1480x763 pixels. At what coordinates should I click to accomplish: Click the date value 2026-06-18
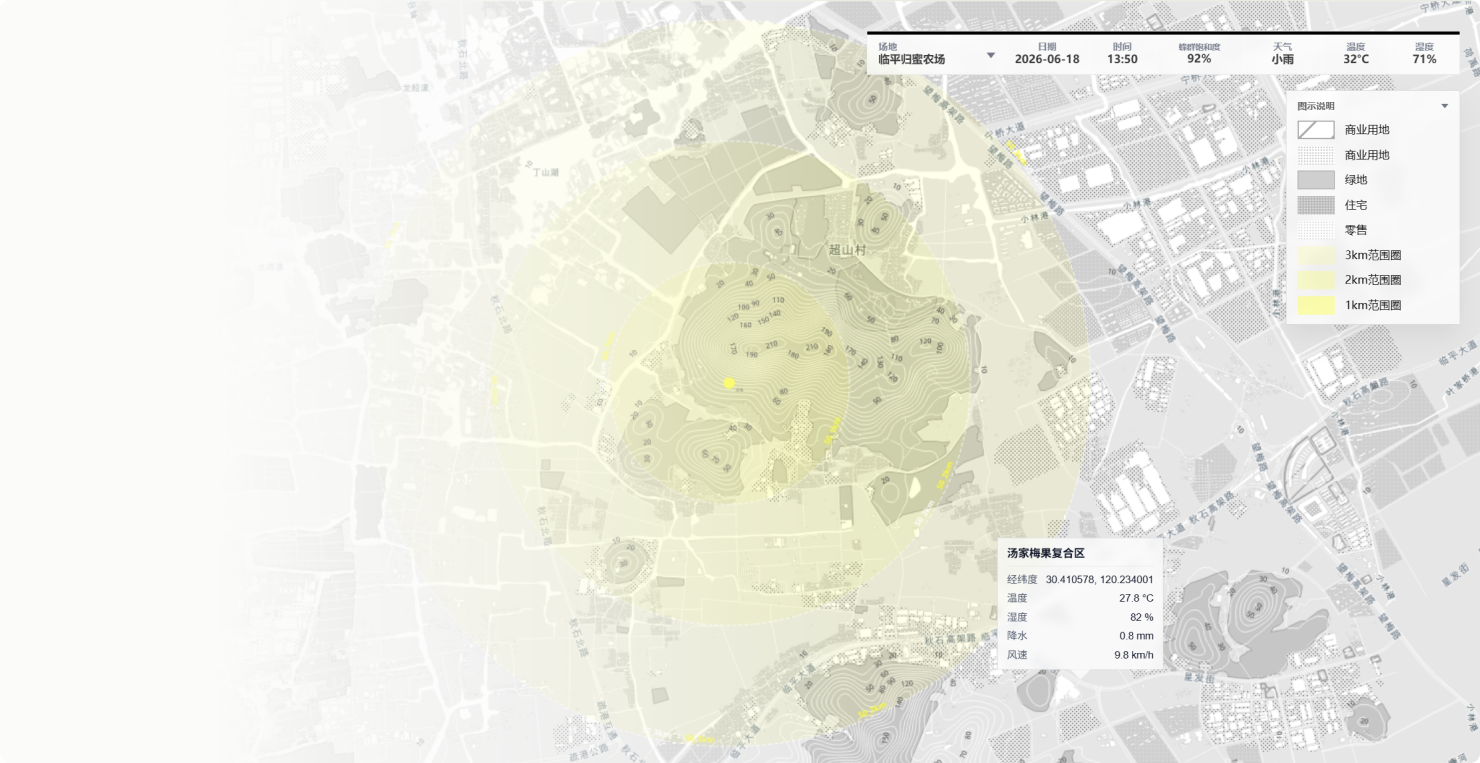(1047, 59)
